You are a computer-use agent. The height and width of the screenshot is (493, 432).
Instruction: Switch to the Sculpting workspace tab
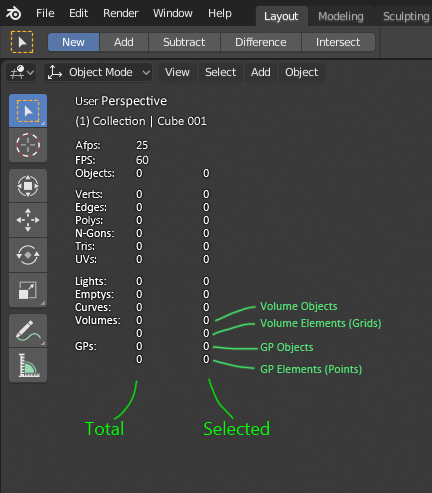(x=405, y=16)
